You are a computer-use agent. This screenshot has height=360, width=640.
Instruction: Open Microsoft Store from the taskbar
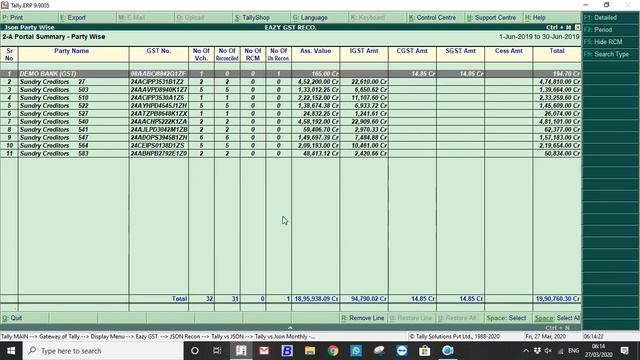click(x=424, y=351)
